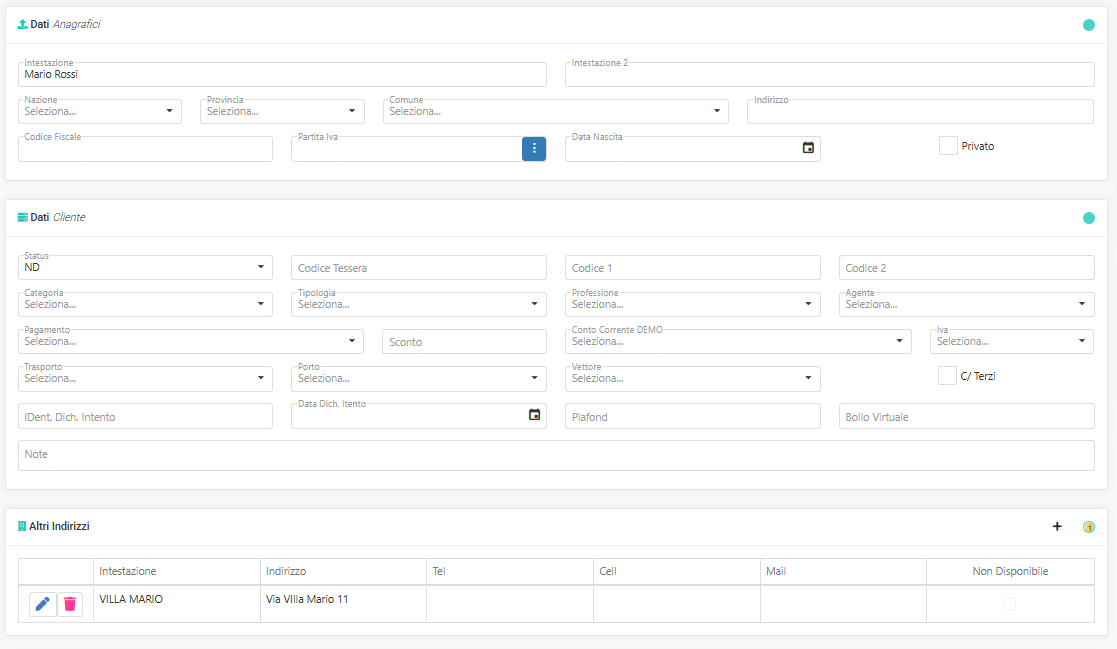Add new address with plus icon
This screenshot has width=1117, height=649.
pyautogui.click(x=1057, y=526)
